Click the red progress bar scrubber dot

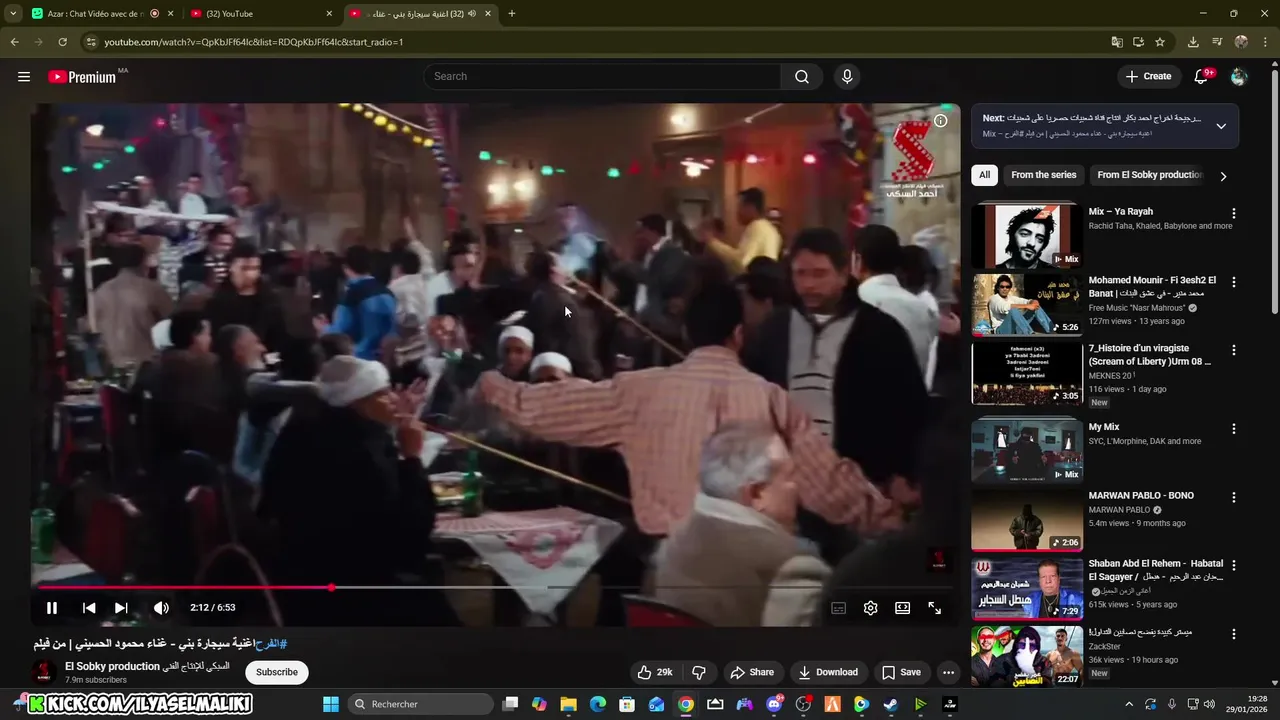[x=331, y=587]
